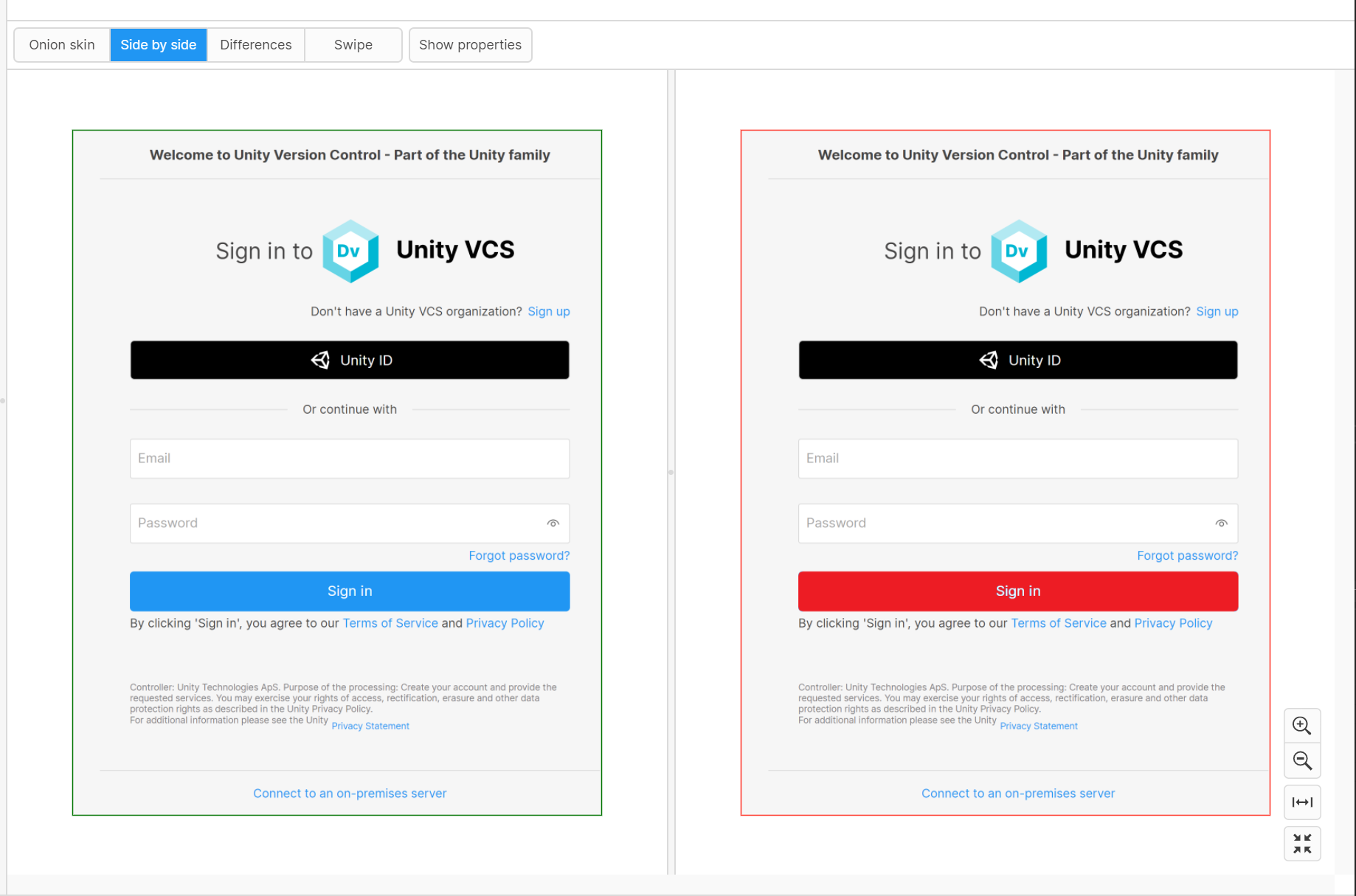Click the Unity logo on left Unity ID button
Viewport: 1356px width, 896px height.
pos(320,360)
